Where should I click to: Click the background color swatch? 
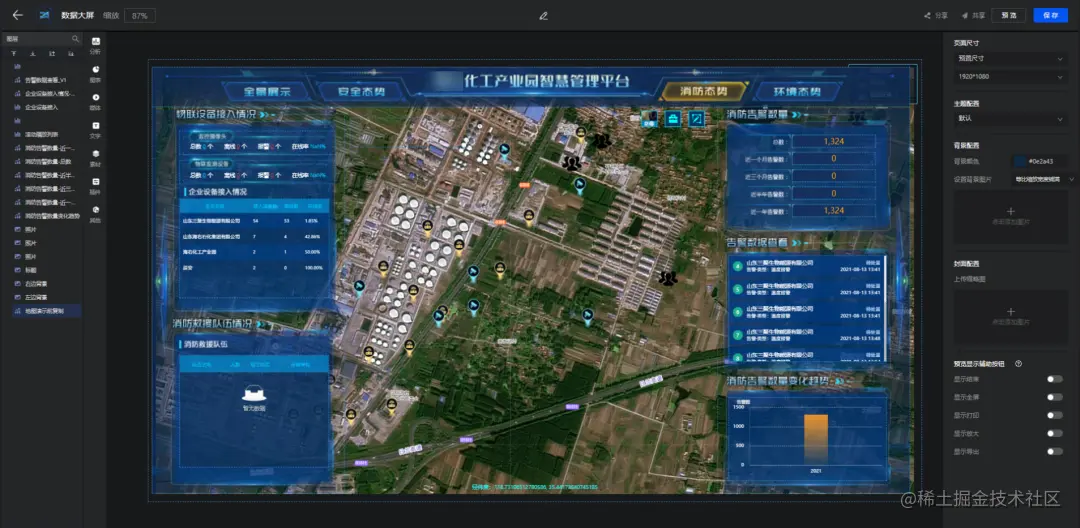(x=1020, y=161)
